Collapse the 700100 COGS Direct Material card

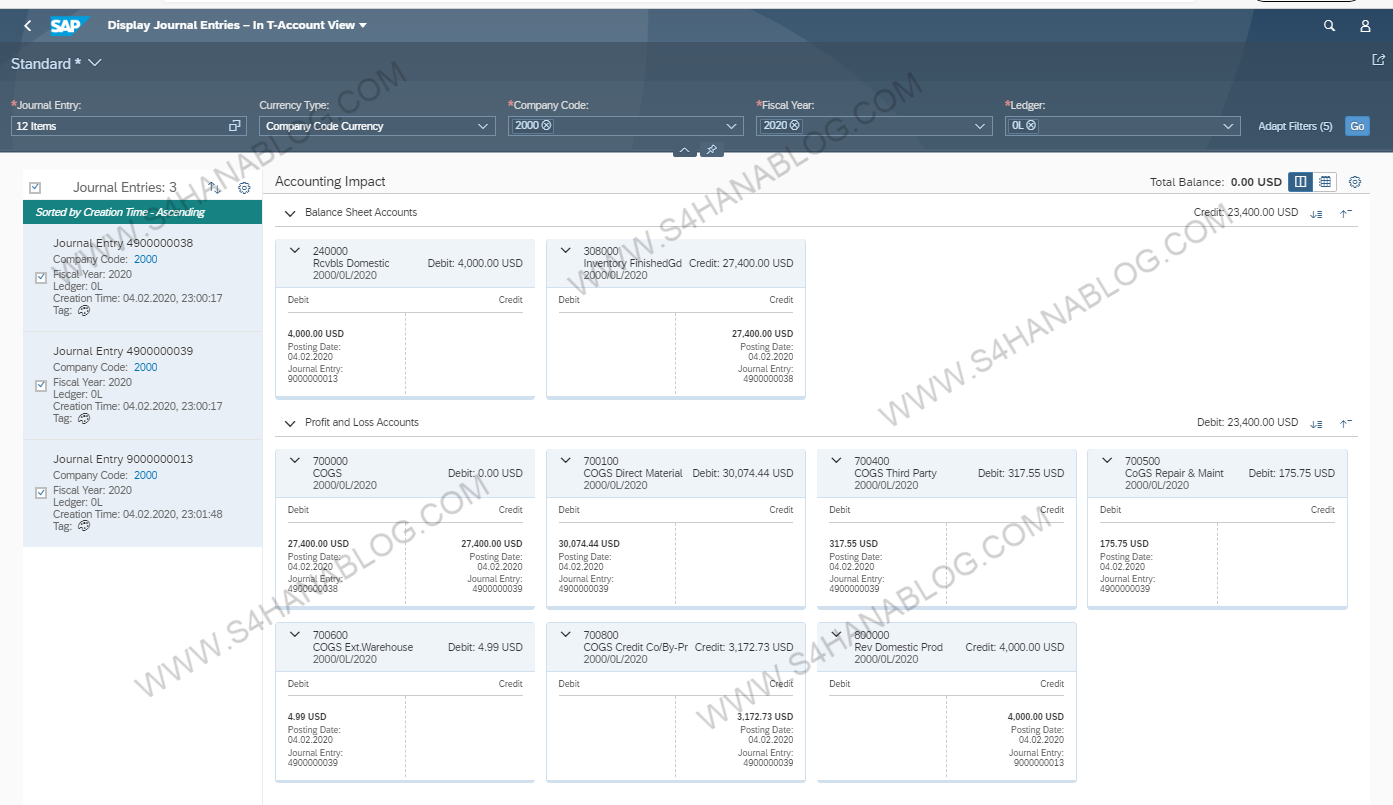[566, 461]
